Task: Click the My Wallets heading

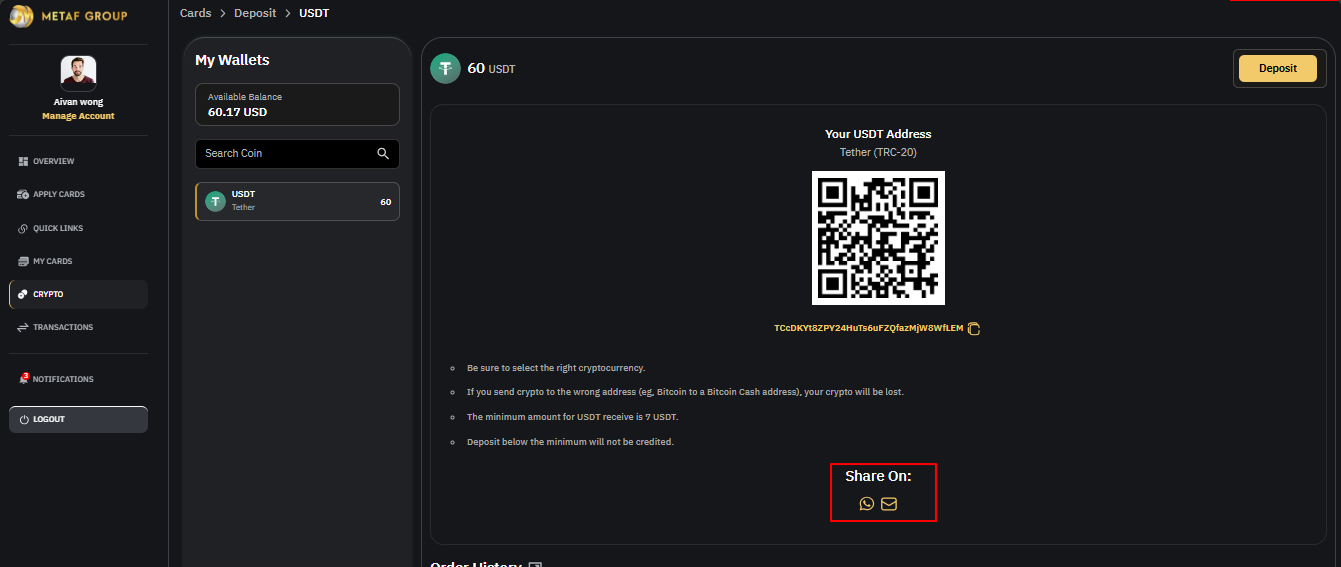Action: [232, 60]
